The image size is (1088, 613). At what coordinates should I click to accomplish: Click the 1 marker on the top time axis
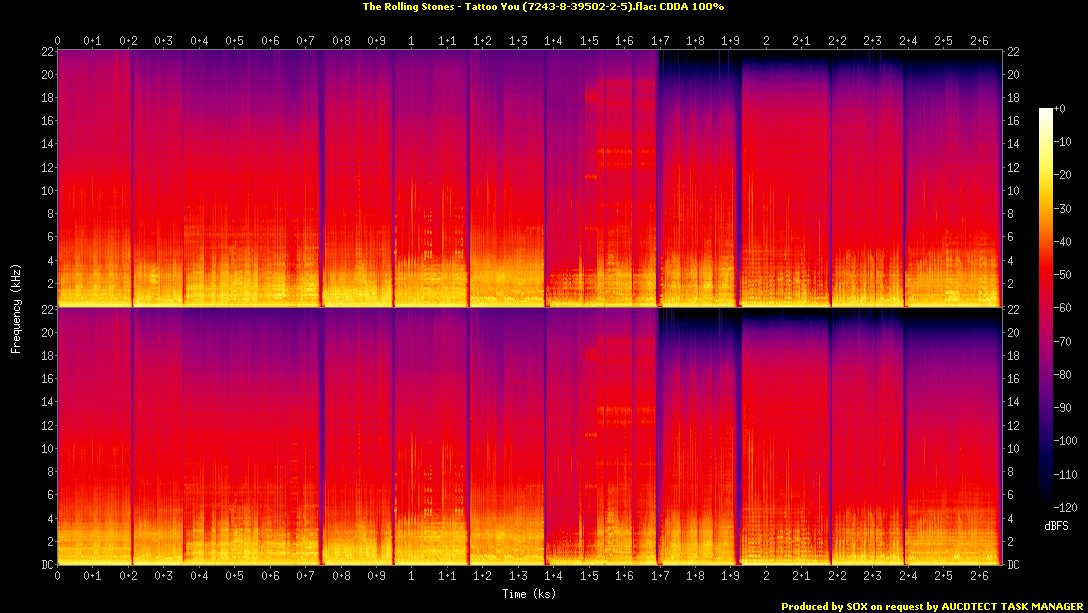[412, 41]
